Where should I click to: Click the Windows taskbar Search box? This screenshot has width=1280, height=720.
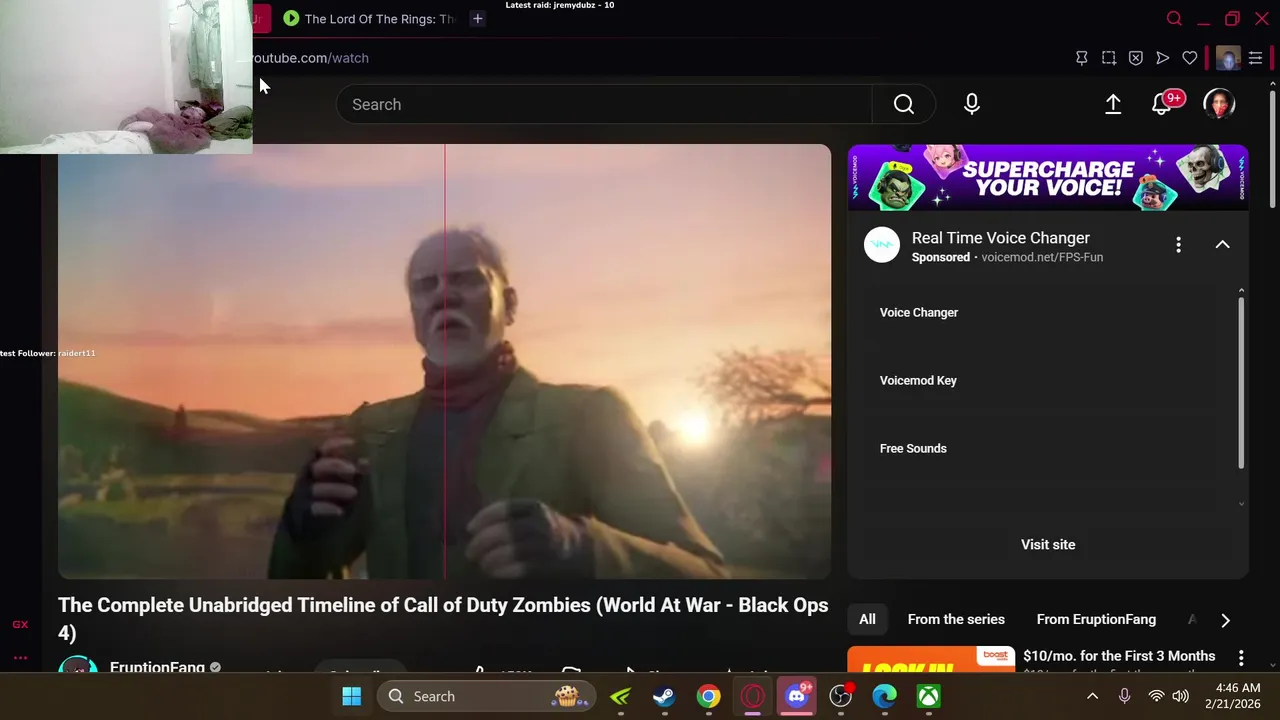486,696
